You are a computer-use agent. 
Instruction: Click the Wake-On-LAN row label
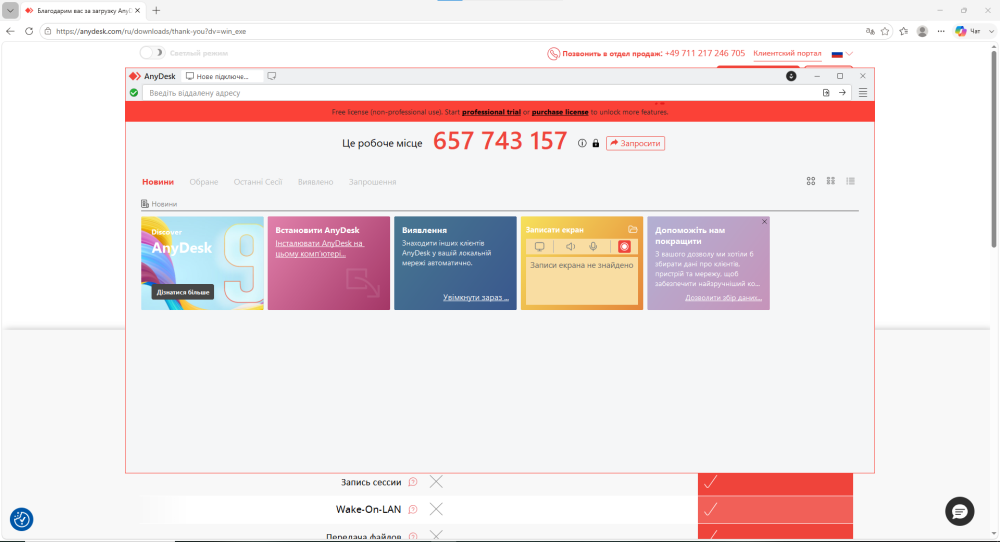(x=369, y=509)
